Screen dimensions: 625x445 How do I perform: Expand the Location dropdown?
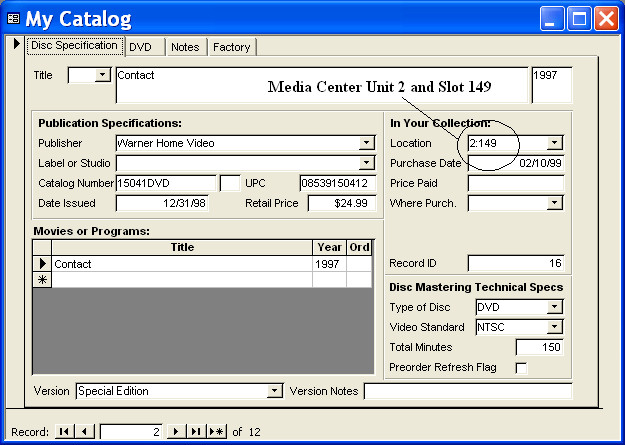coord(555,143)
